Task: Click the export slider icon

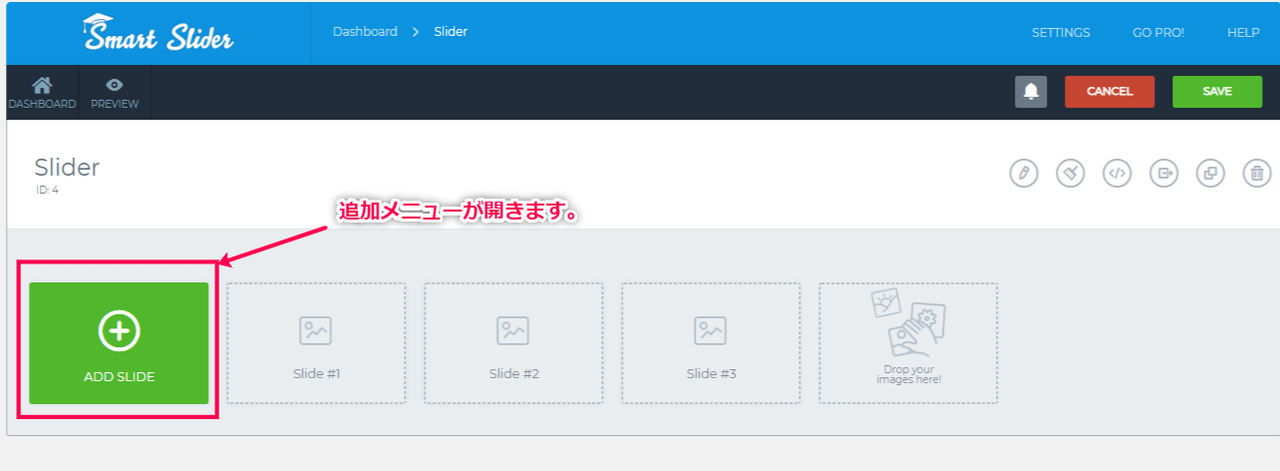Action: point(1163,173)
